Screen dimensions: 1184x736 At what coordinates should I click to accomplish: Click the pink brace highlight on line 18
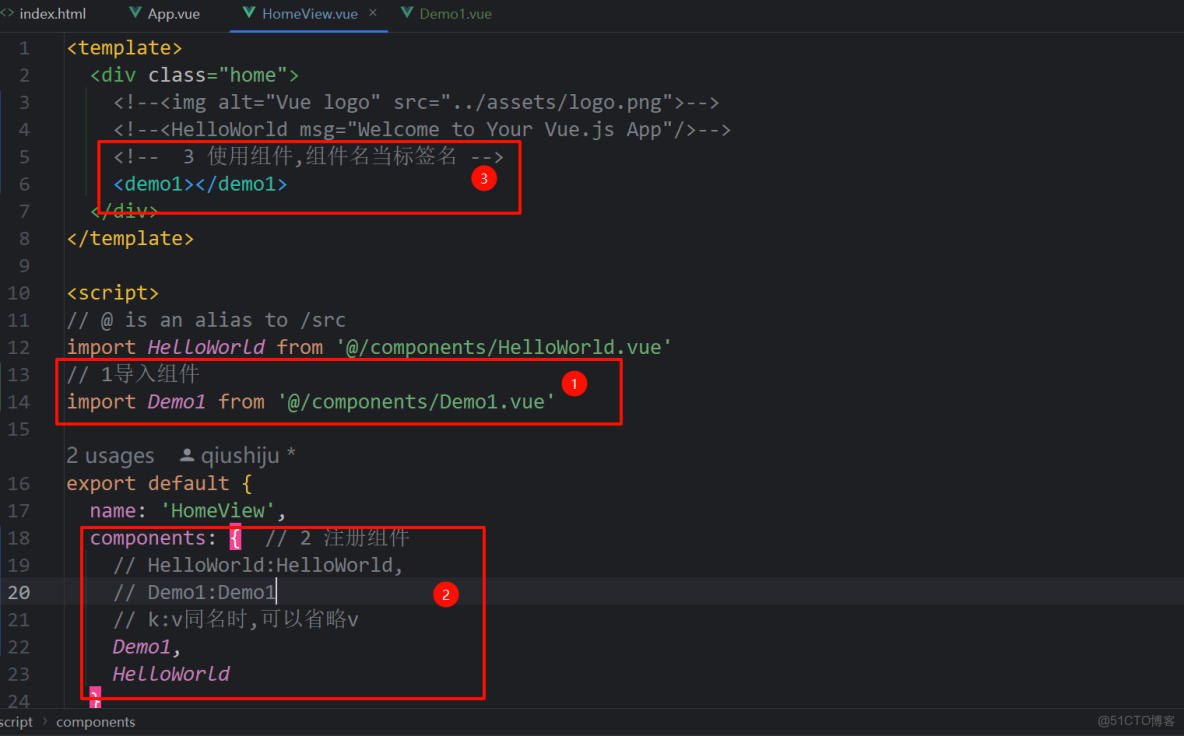pyautogui.click(x=236, y=537)
